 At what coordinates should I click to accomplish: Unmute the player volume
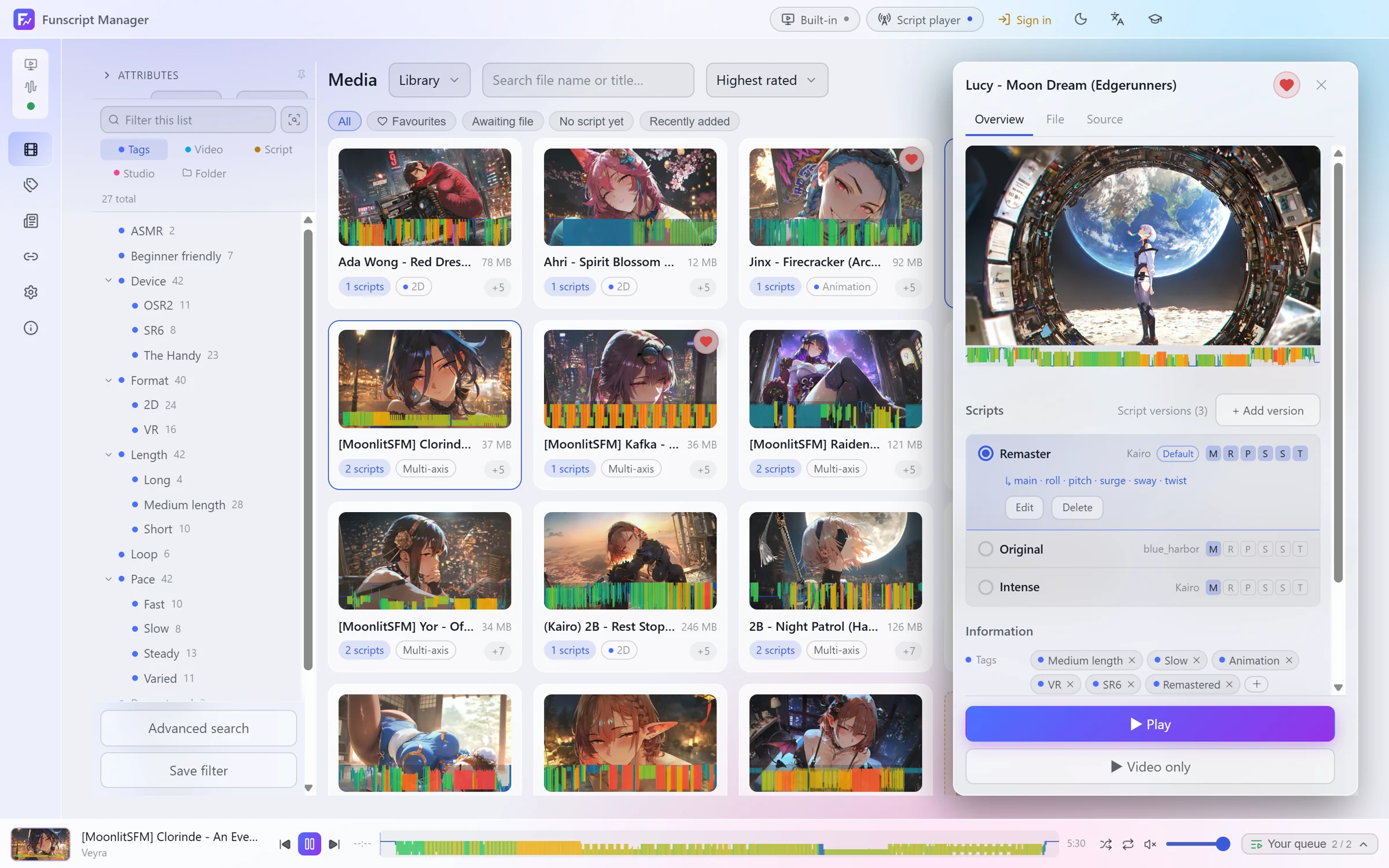[1150, 844]
